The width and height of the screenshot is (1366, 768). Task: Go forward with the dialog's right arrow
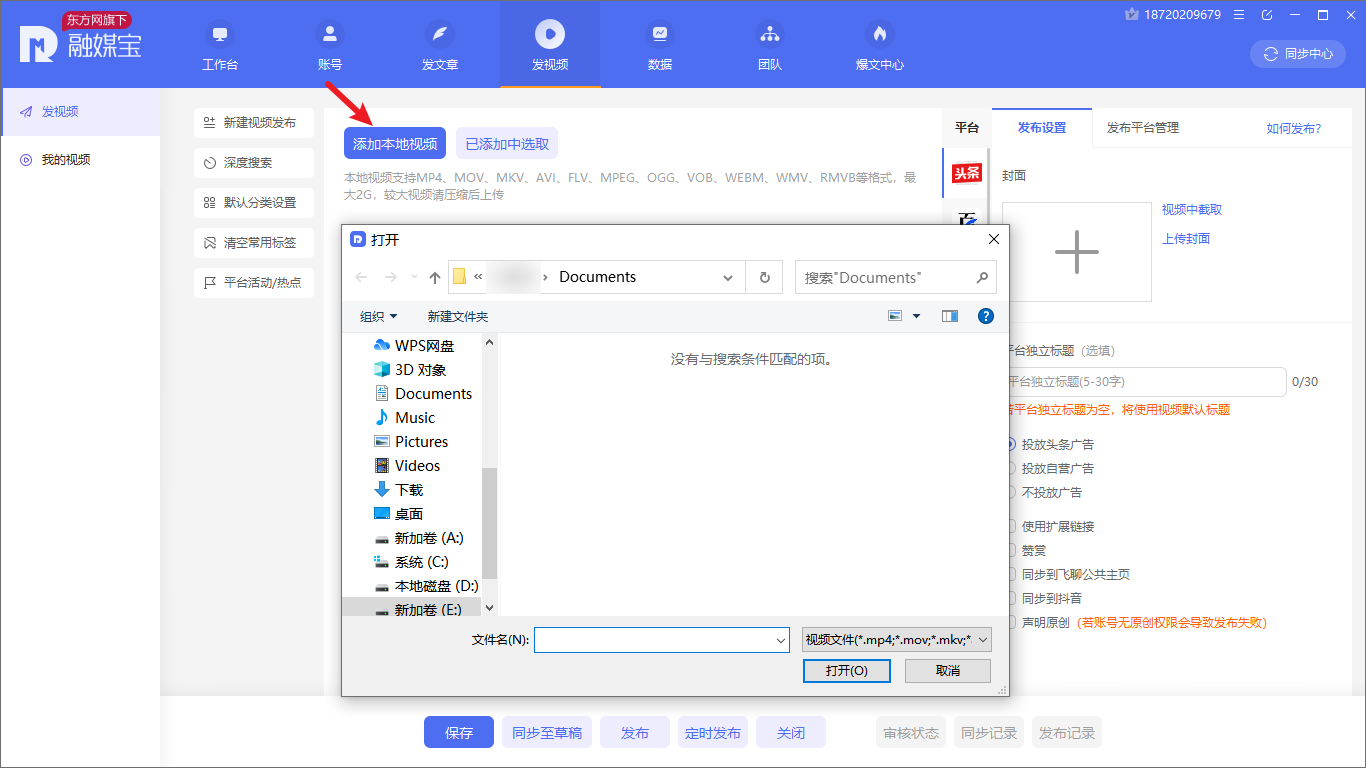tap(391, 277)
